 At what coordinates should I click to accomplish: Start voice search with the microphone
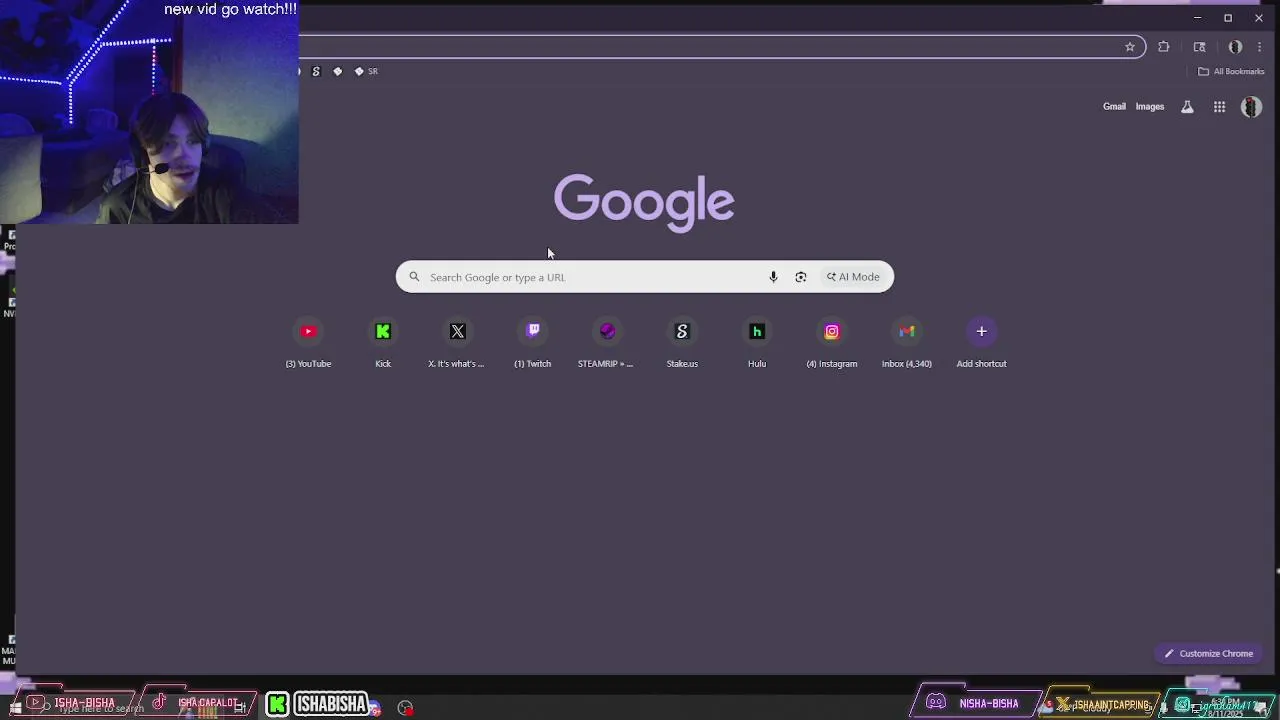(x=773, y=277)
